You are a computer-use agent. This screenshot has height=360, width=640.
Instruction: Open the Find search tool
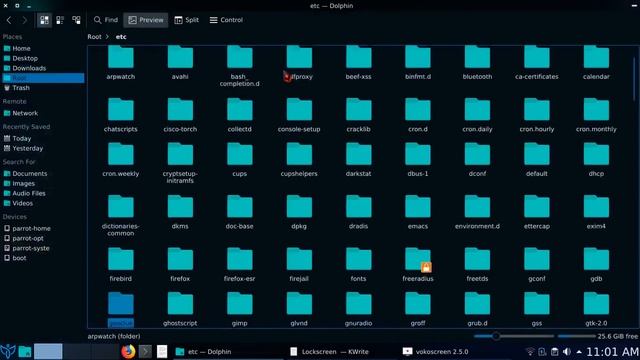coord(106,20)
